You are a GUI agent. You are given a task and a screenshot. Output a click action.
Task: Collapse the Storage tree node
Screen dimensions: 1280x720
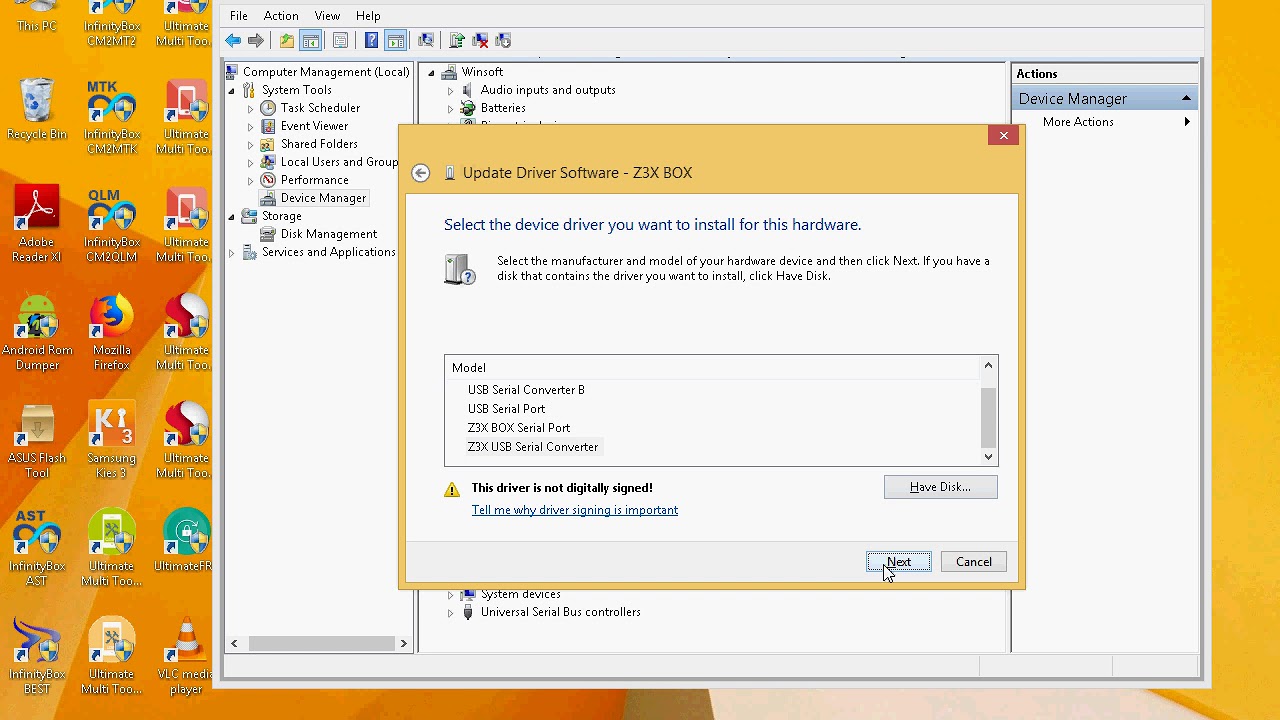(232, 216)
